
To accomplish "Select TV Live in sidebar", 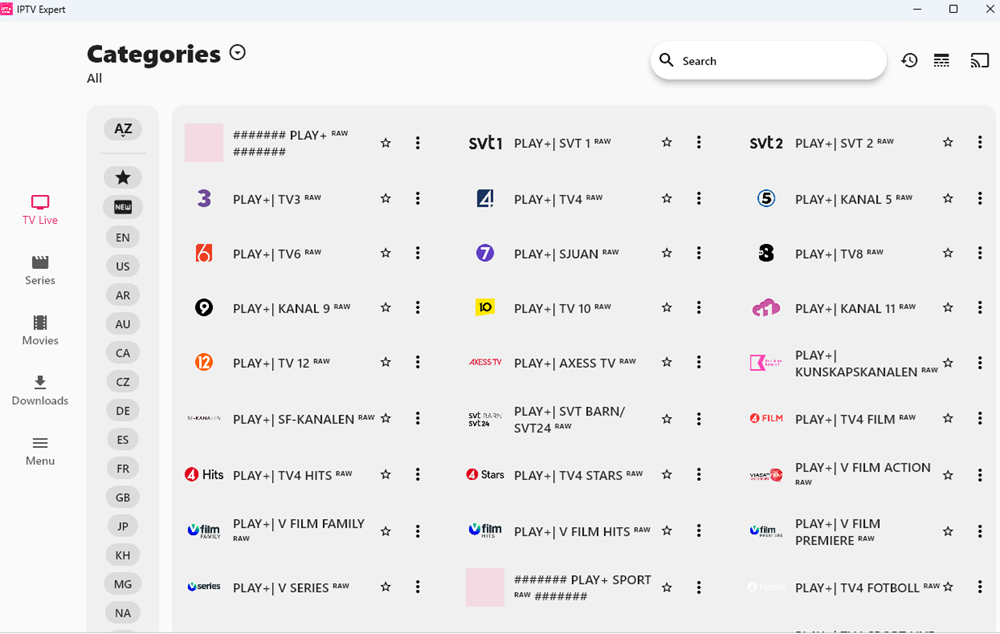I will pos(40,210).
